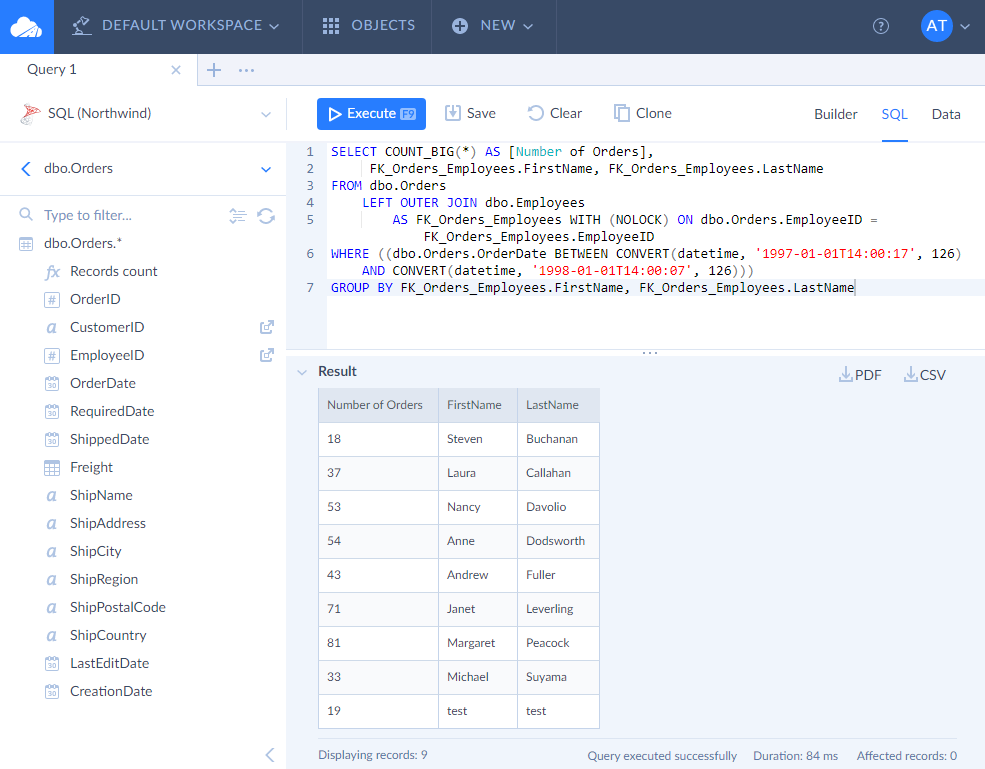Download results as CSV

[x=925, y=374]
